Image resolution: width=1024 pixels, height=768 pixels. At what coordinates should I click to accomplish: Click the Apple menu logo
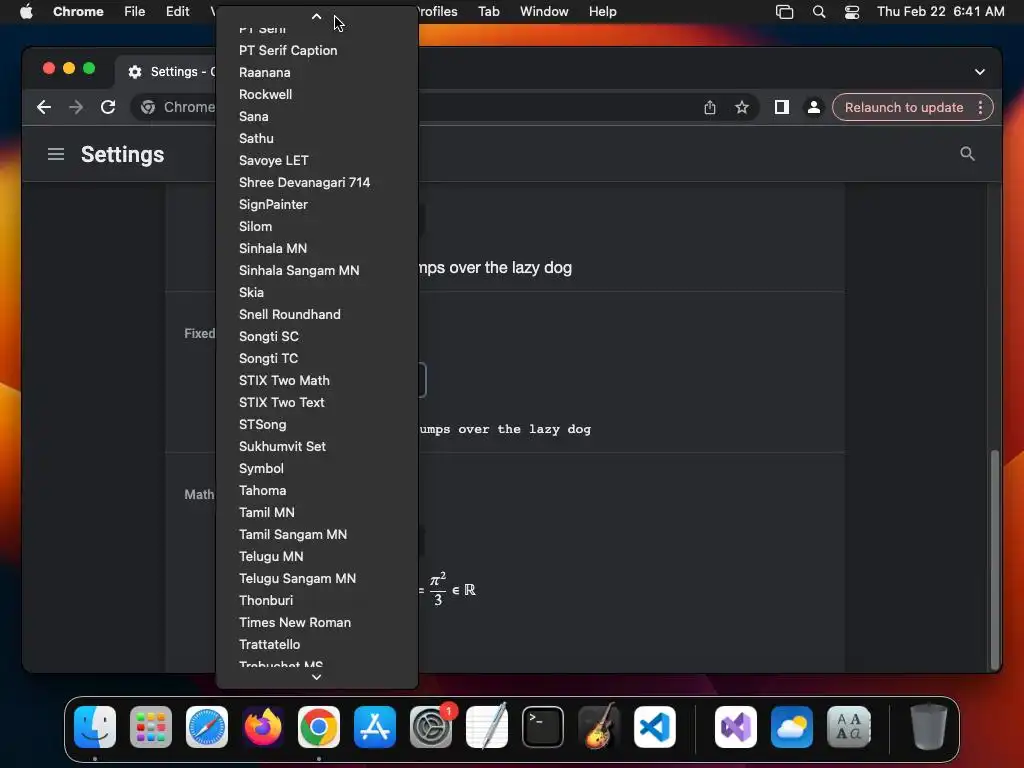pyautogui.click(x=26, y=12)
